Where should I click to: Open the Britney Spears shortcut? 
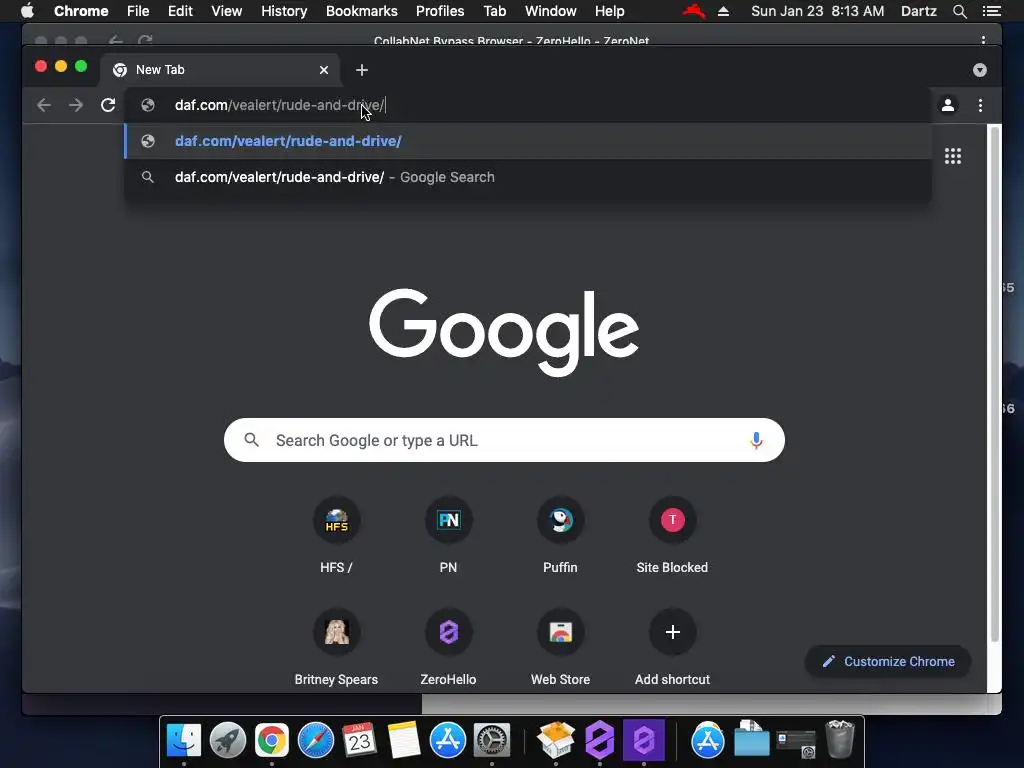pyautogui.click(x=336, y=647)
